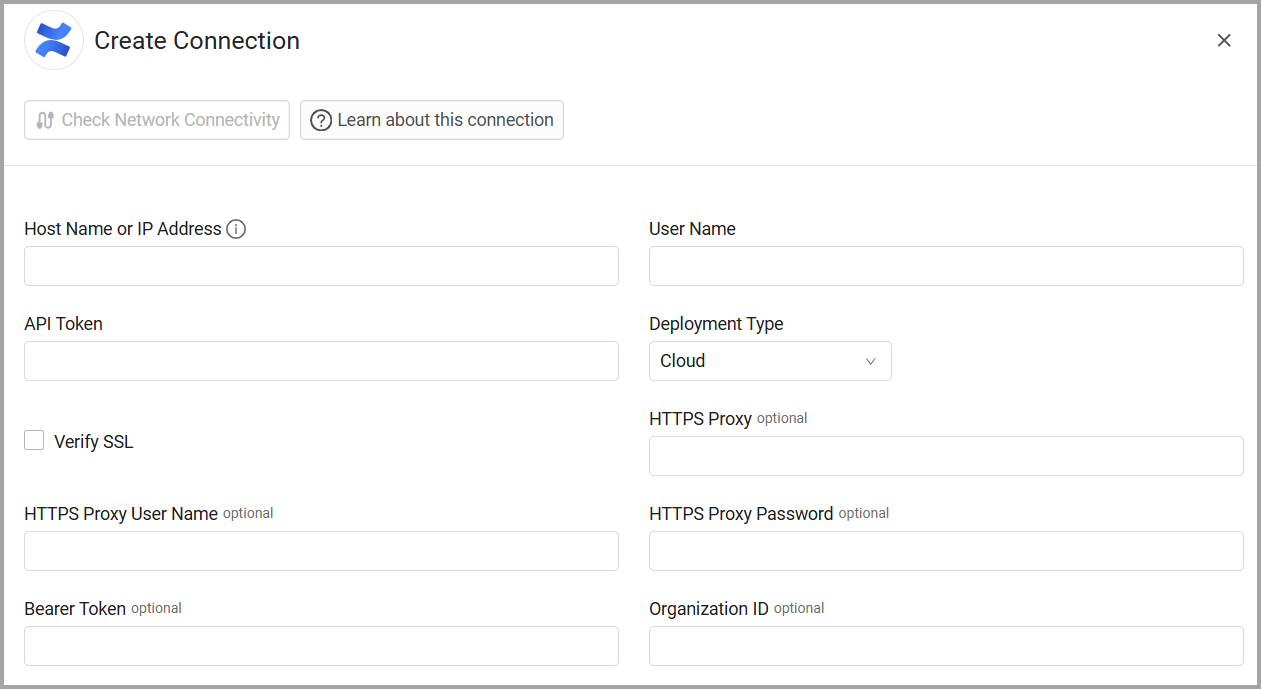Click the HTTPS Proxy label
The image size is (1261, 689).
700,419
